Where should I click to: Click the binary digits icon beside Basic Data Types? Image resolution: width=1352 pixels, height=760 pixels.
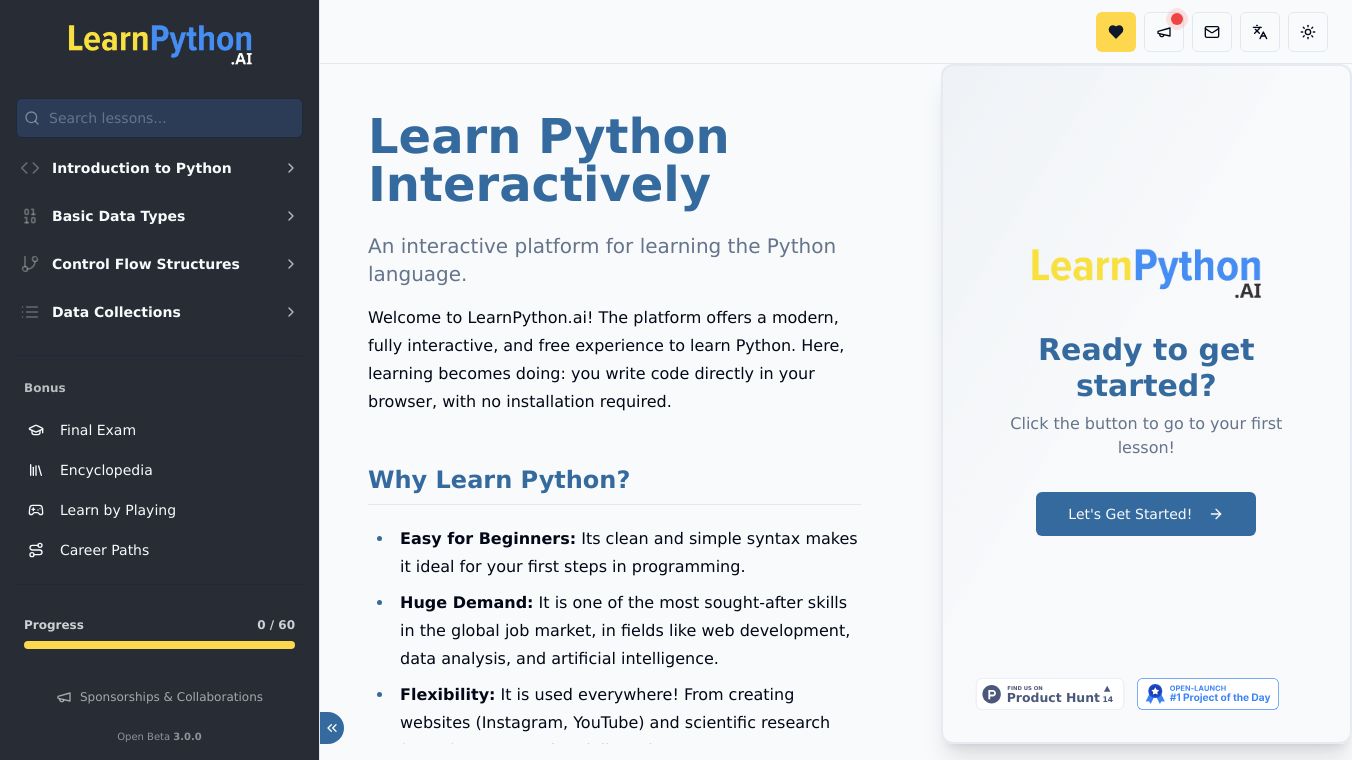click(30, 216)
